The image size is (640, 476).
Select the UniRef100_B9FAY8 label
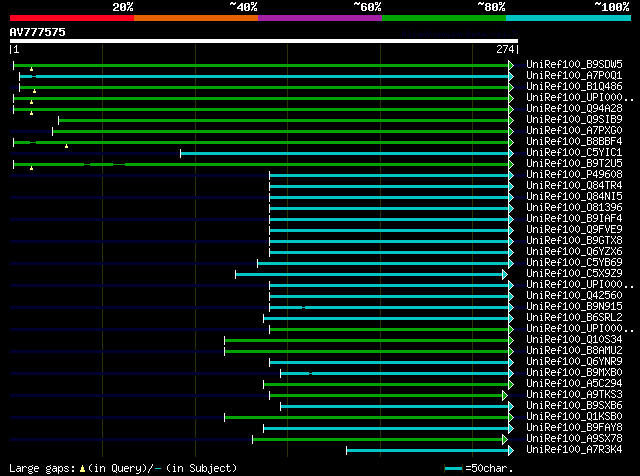[x=574, y=428]
